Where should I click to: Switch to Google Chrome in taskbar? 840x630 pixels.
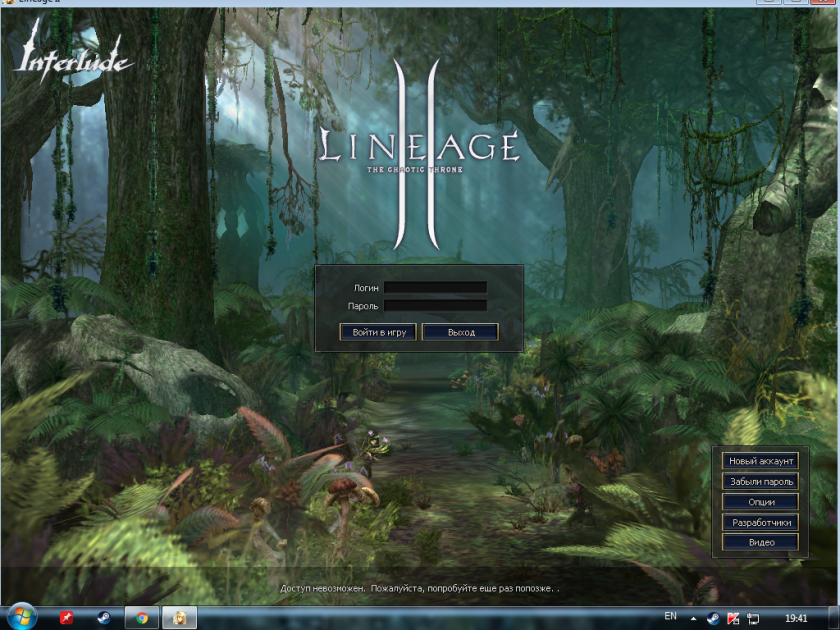pos(142,618)
